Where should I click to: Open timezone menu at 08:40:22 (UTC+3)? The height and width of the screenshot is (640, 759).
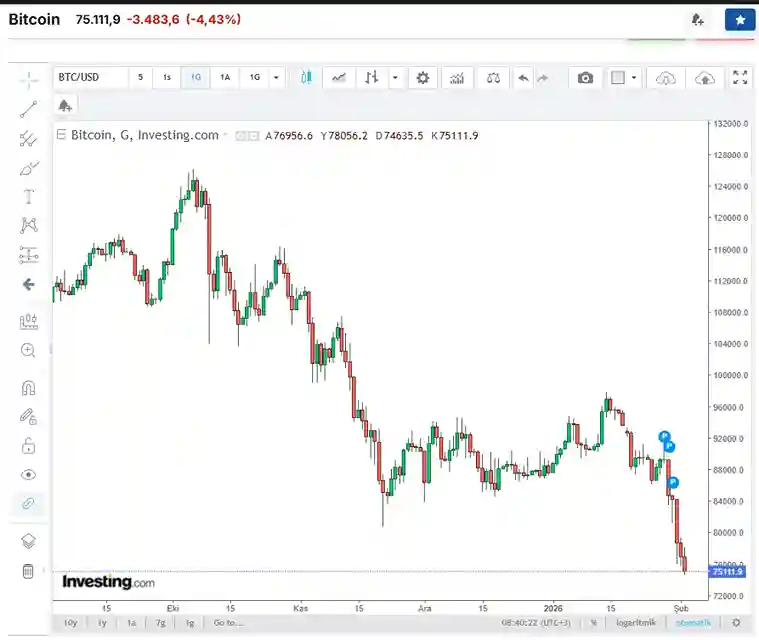tap(536, 623)
